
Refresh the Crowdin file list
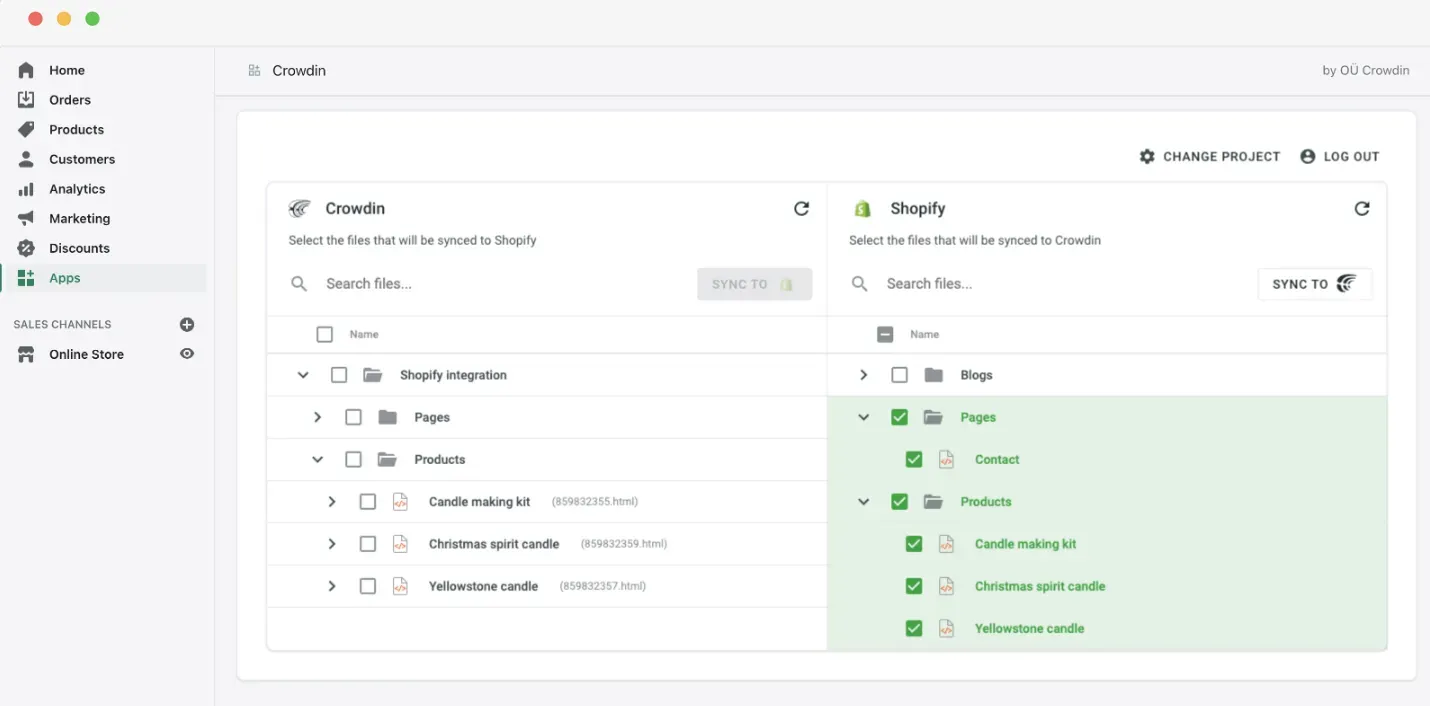click(801, 208)
